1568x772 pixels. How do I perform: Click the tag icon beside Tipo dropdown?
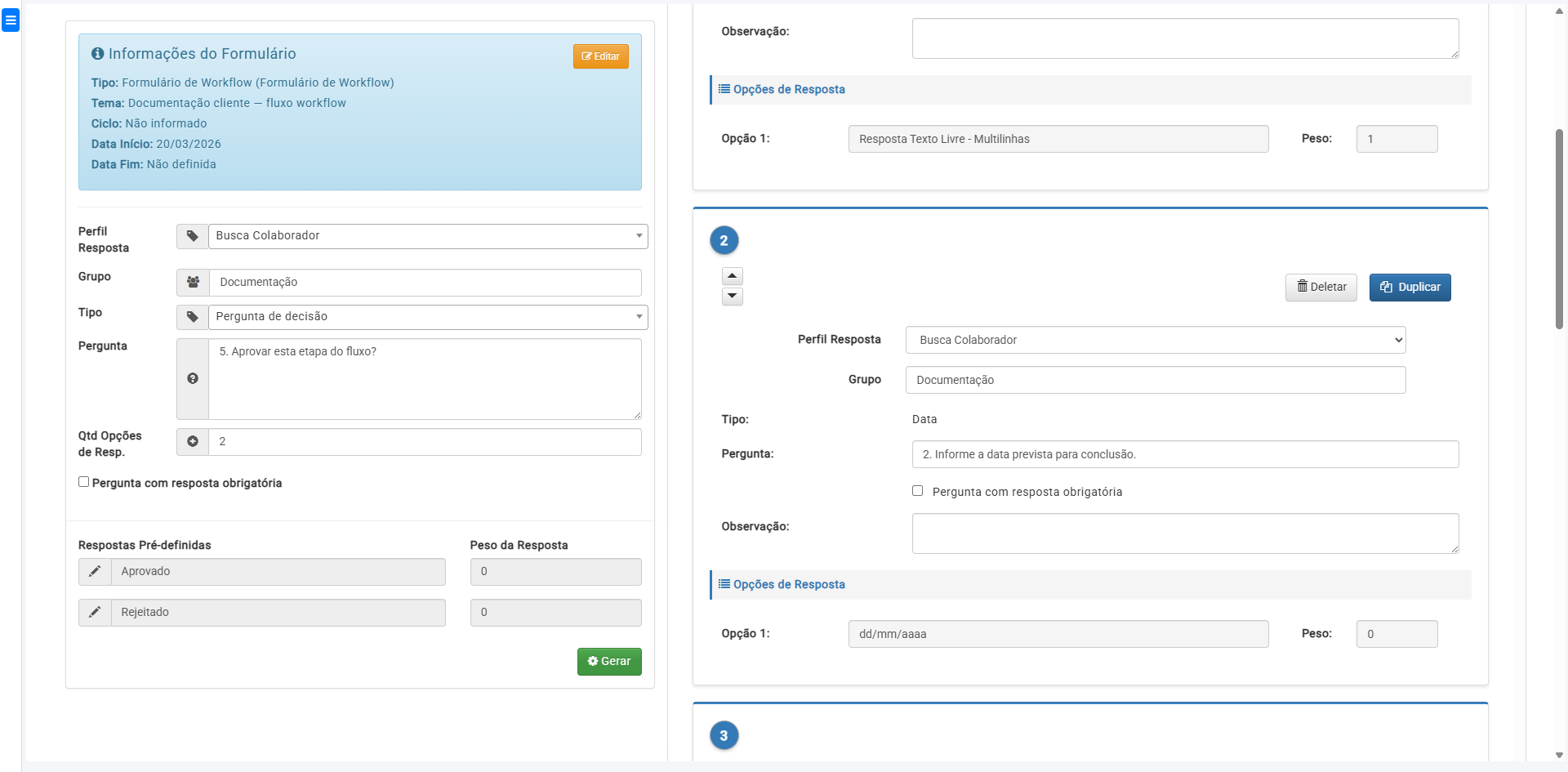193,317
